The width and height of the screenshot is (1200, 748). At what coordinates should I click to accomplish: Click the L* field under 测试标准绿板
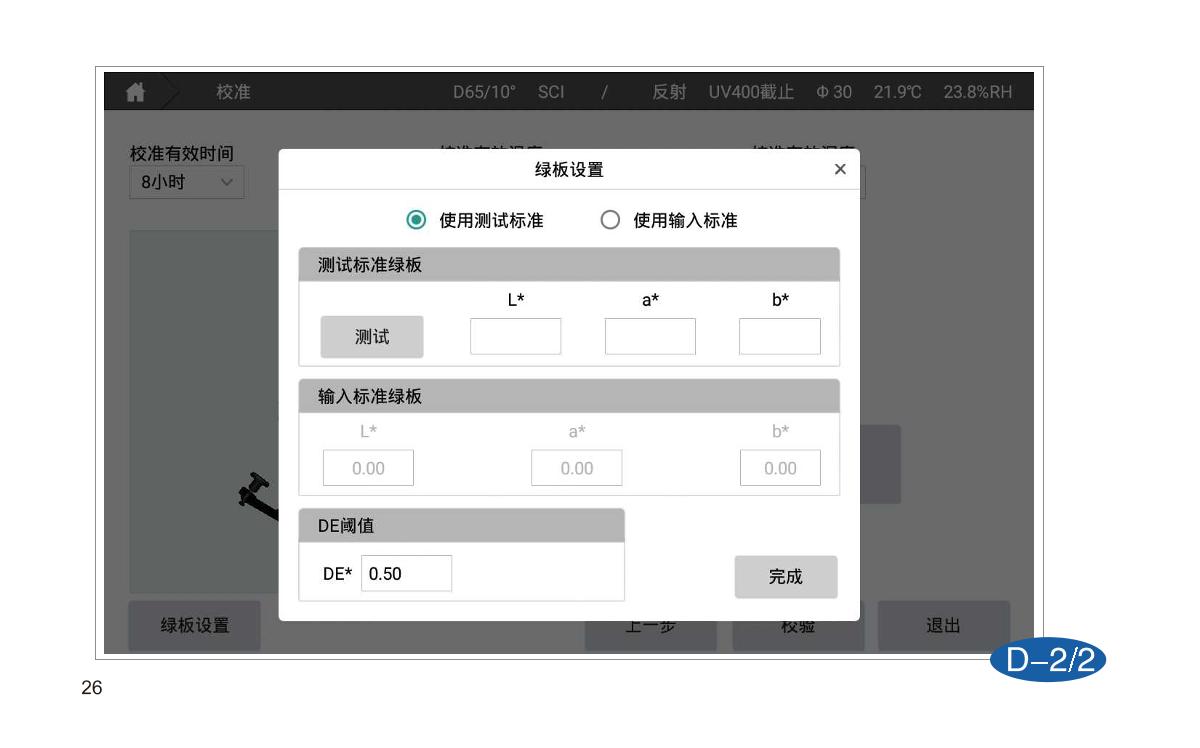pos(515,337)
